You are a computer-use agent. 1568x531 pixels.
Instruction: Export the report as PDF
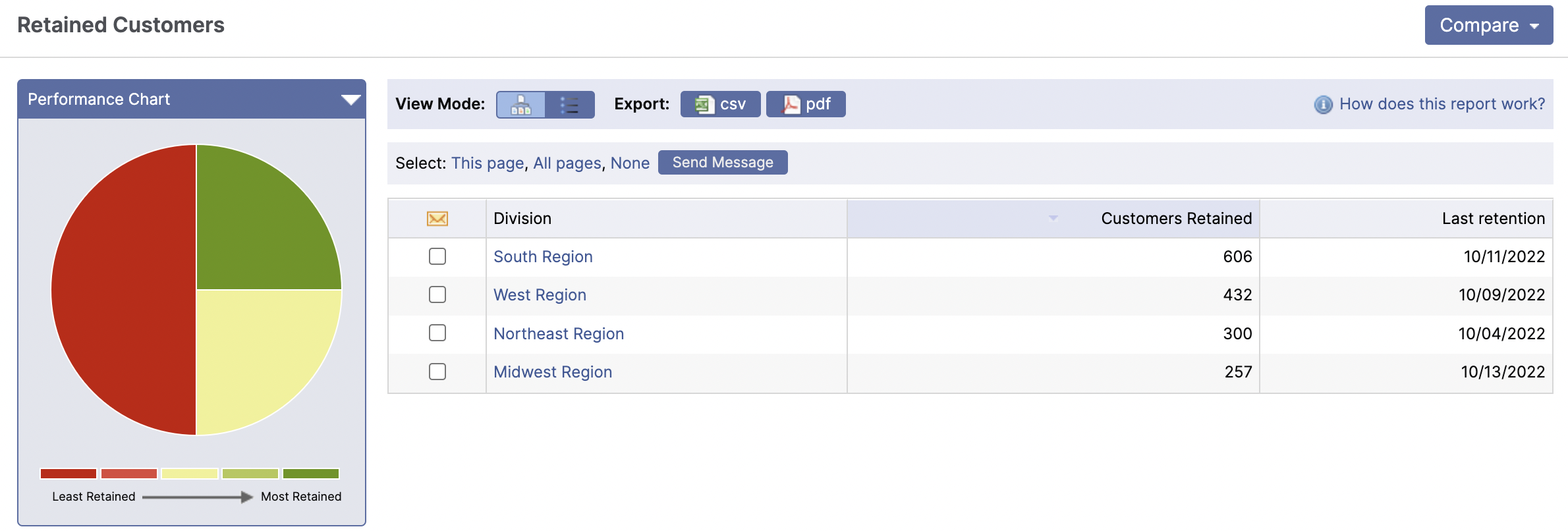(806, 104)
